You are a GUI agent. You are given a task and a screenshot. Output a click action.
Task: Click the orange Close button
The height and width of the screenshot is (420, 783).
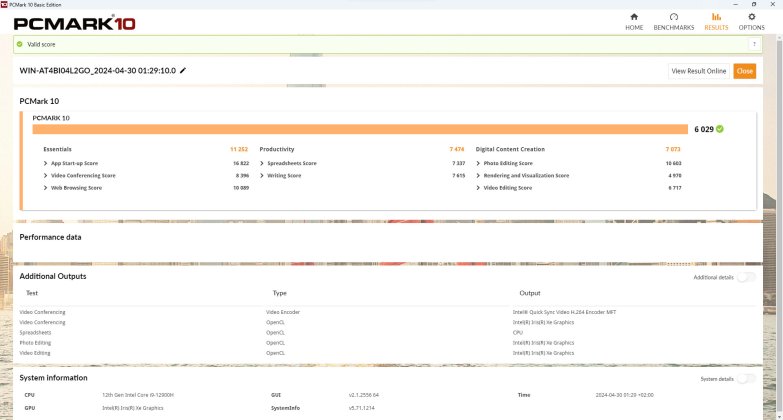click(x=745, y=71)
